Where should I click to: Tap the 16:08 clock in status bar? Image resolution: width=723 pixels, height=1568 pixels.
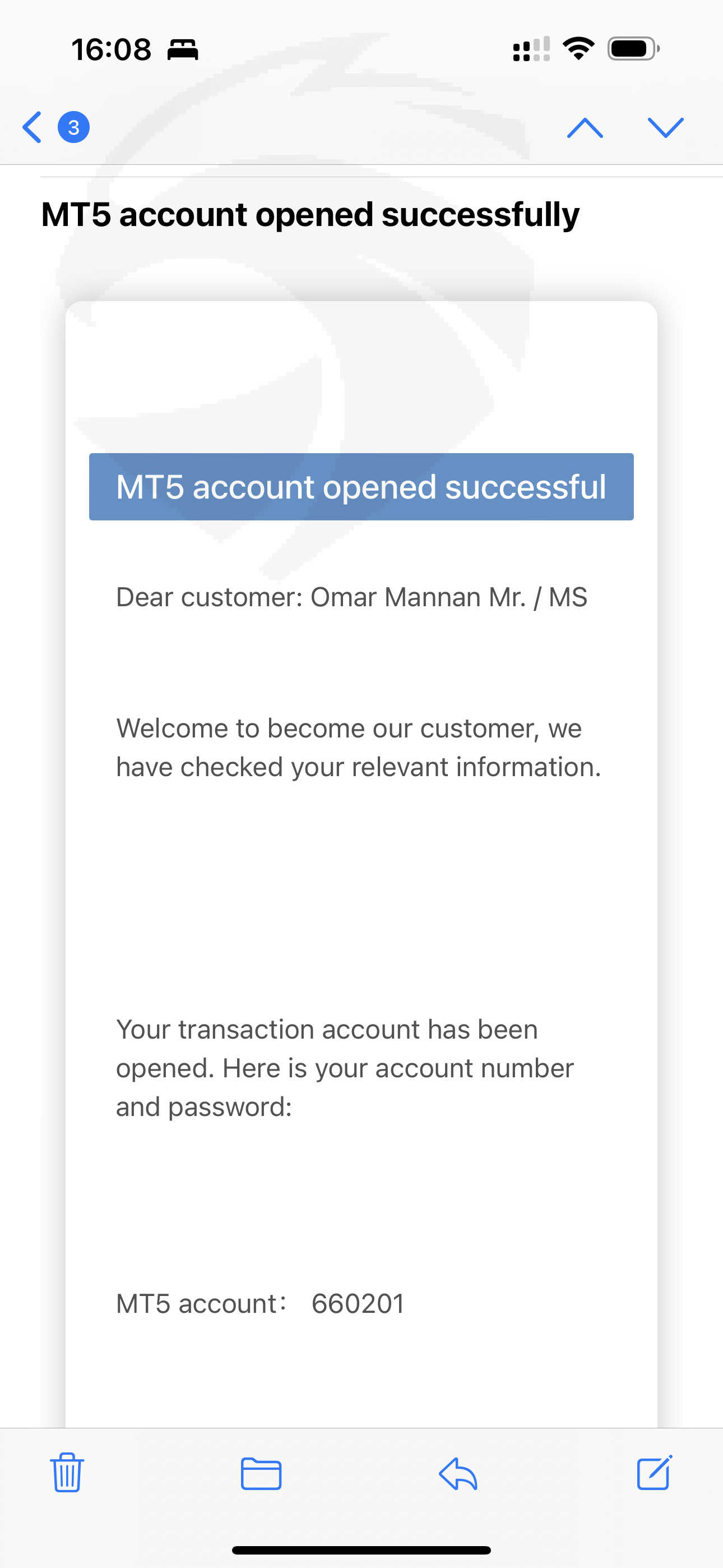tap(112, 49)
